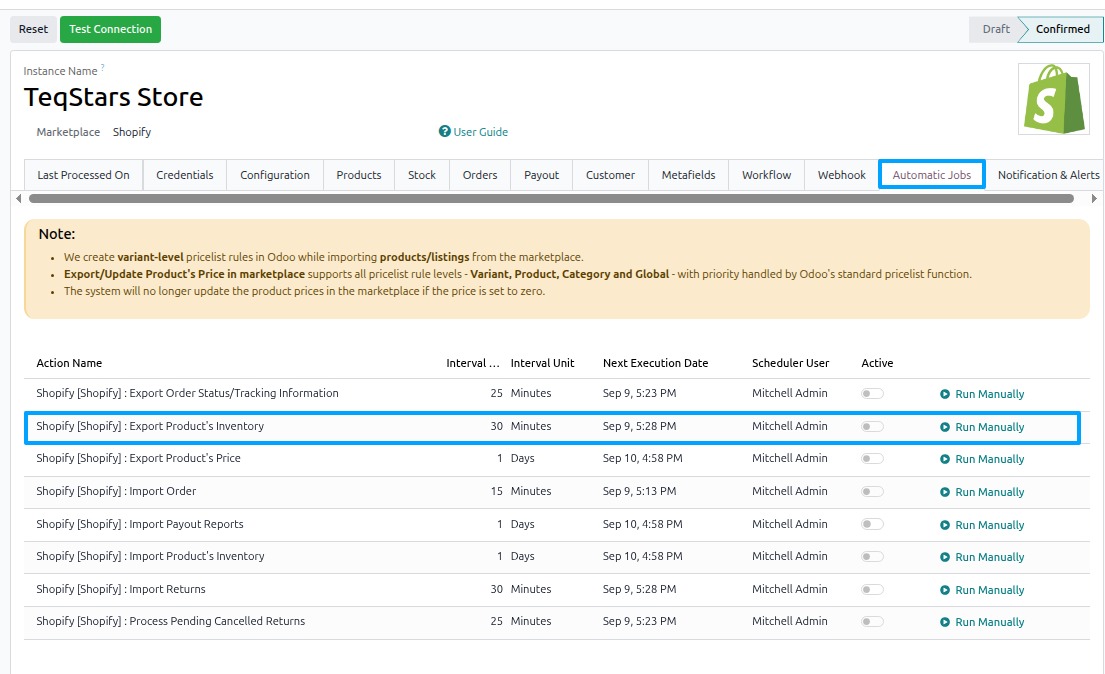Switch to the Workflow tab
1105x674 pixels.
[x=766, y=175]
